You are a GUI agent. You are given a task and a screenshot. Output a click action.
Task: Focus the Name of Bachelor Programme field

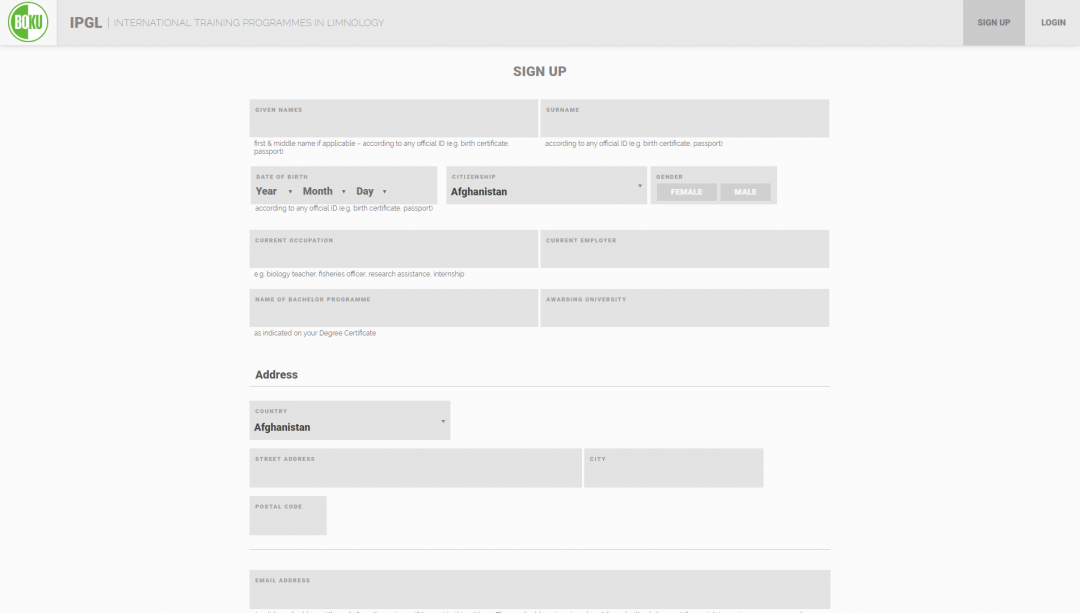click(x=393, y=311)
